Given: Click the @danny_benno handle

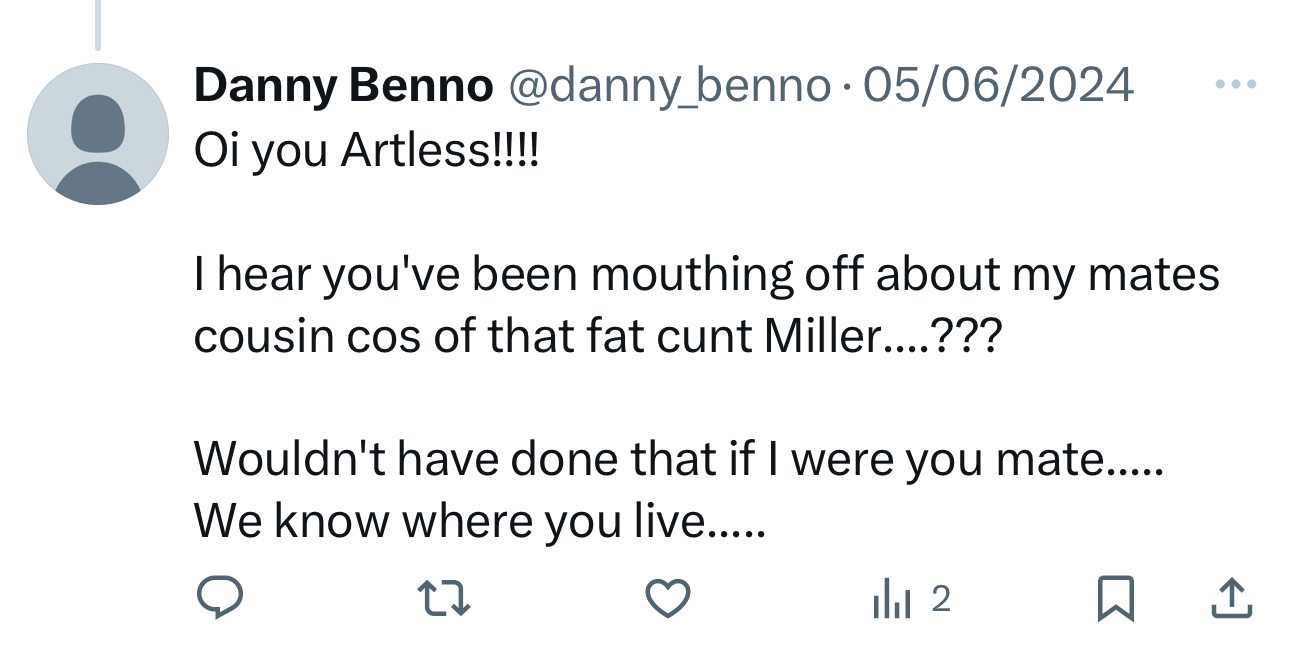Looking at the screenshot, I should (670, 86).
